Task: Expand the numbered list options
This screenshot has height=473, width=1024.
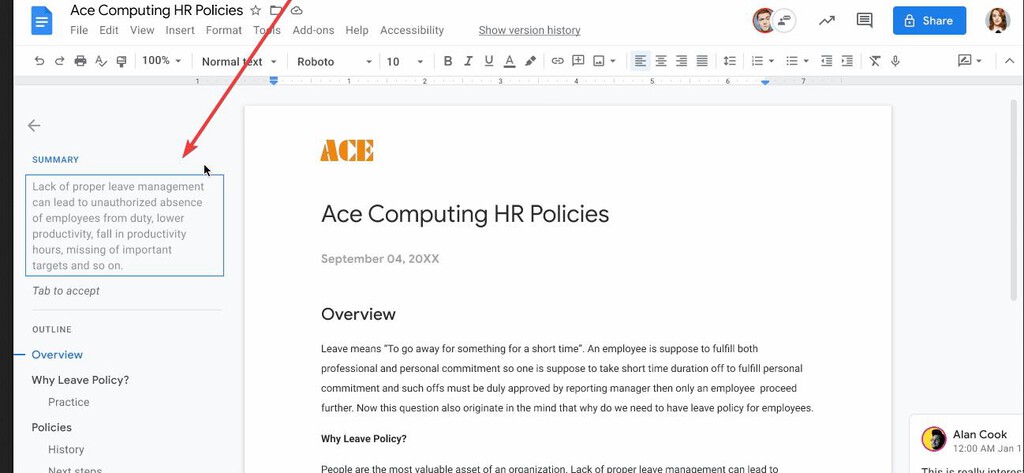Action: click(771, 61)
